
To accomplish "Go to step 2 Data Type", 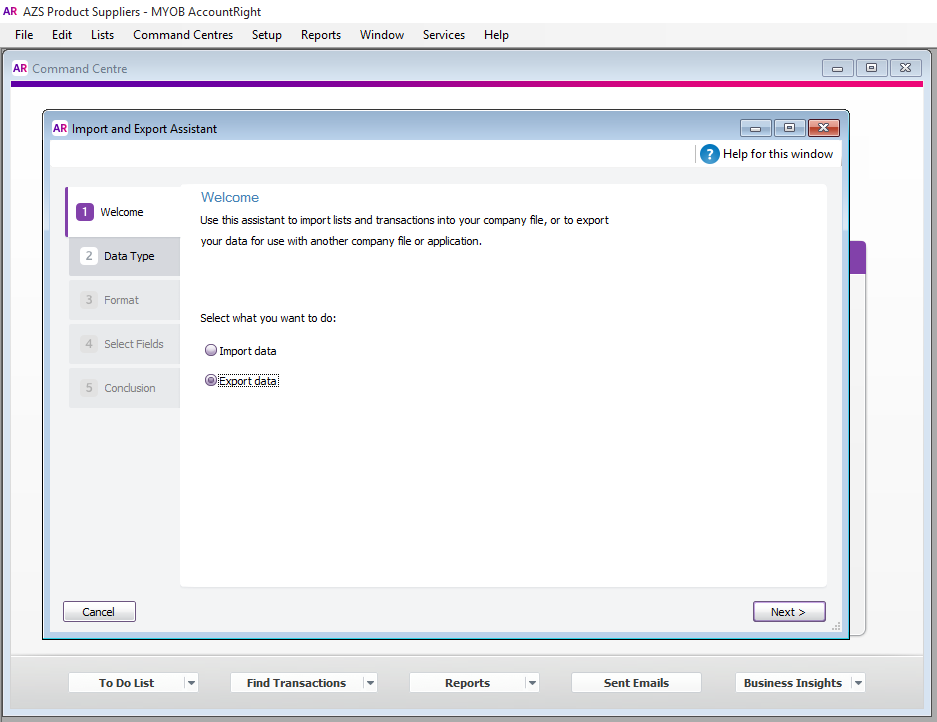I will click(x=124, y=256).
